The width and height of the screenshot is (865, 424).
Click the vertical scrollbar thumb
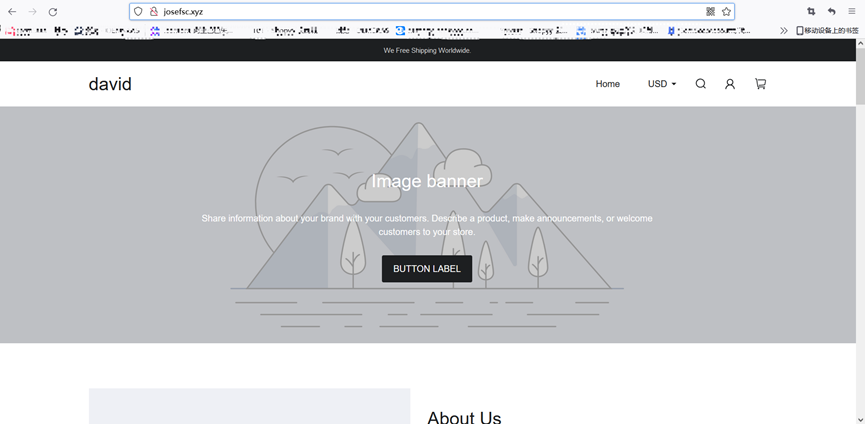[860, 76]
